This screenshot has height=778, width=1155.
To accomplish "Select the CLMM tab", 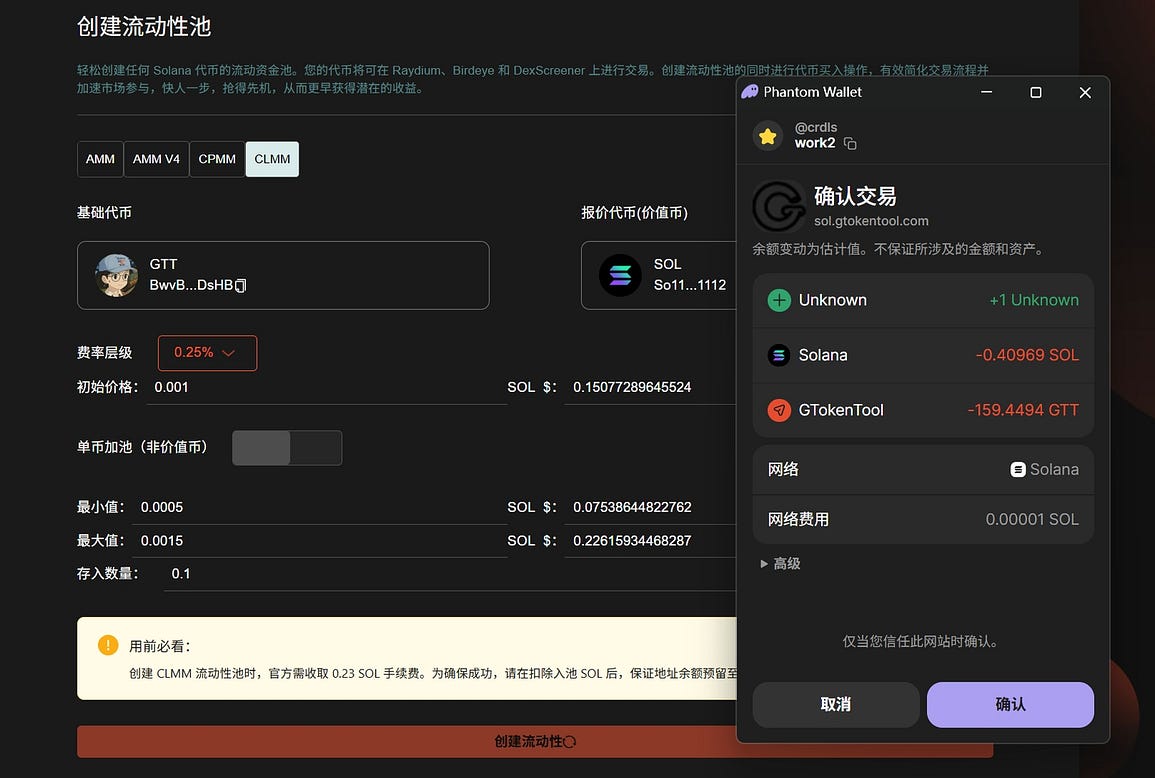I will 273,159.
